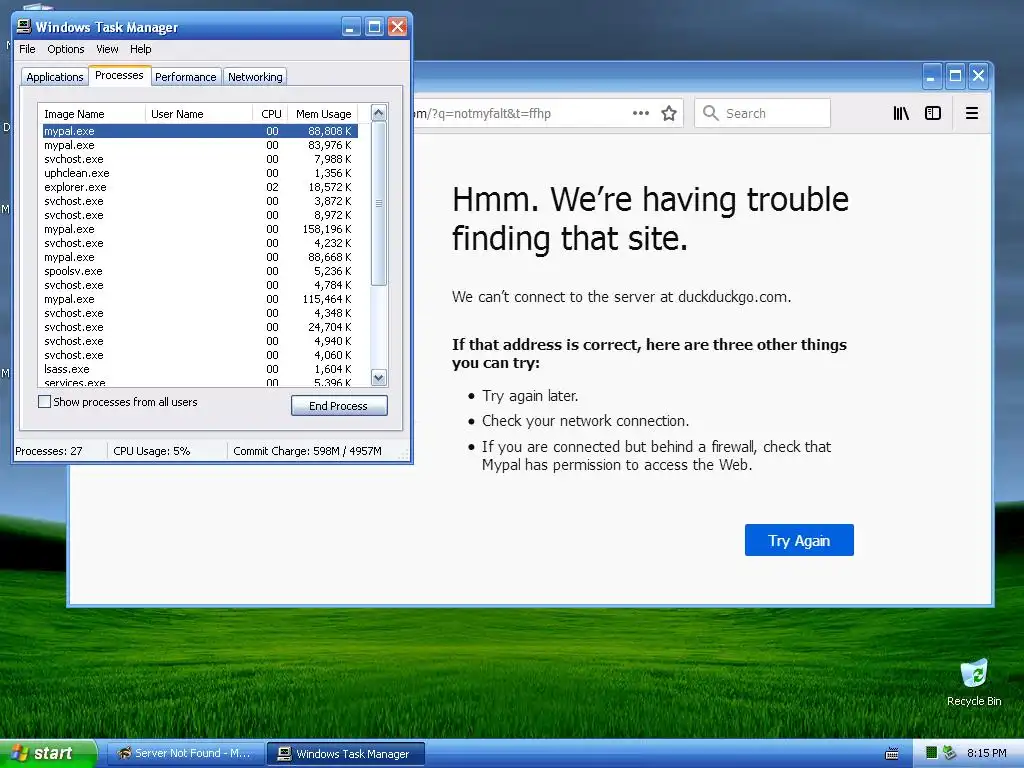Viewport: 1024px width, 768px height.
Task: Open the page actions three-dots menu
Action: click(x=641, y=113)
